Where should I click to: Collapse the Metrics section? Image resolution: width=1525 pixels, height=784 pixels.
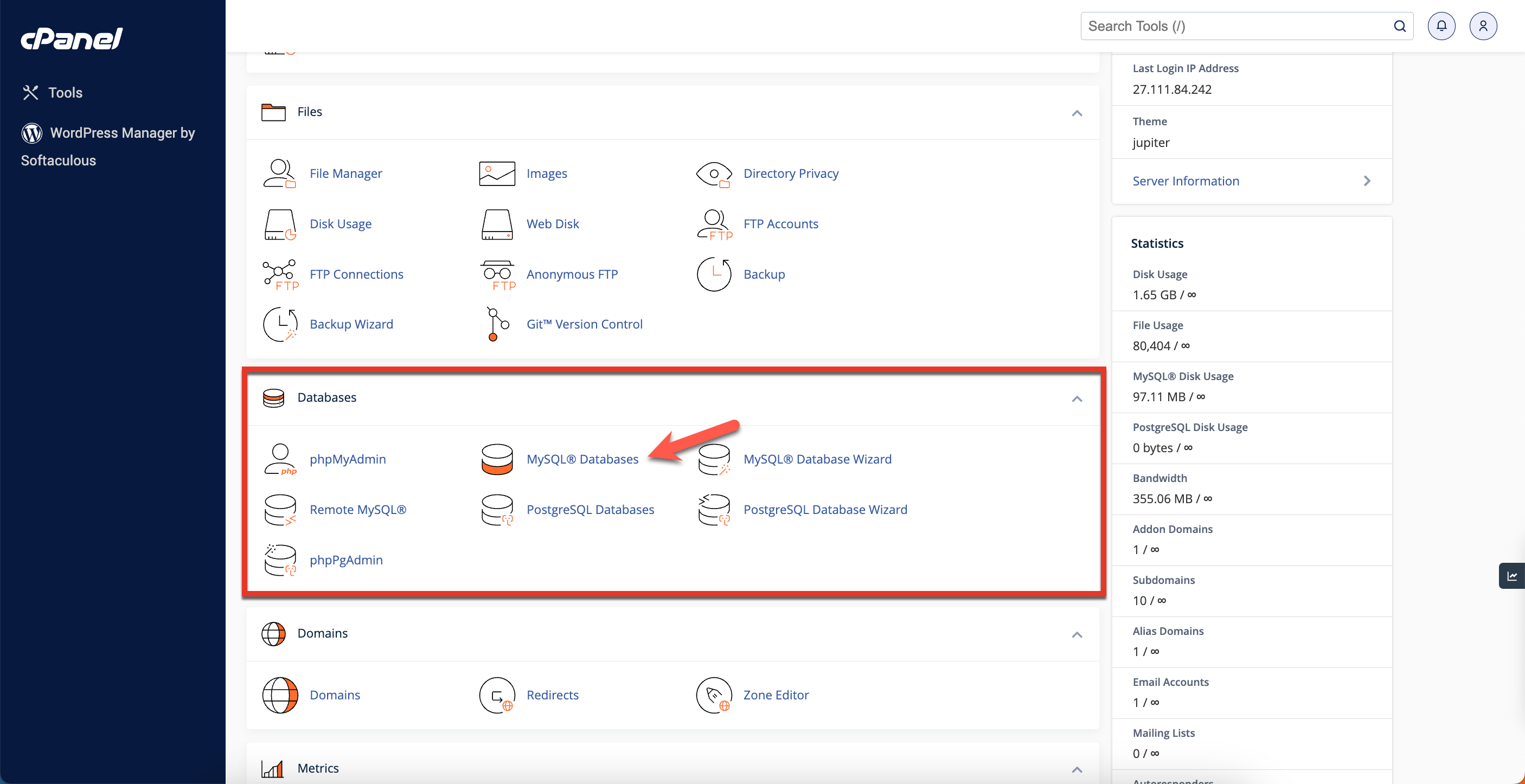click(x=1077, y=770)
